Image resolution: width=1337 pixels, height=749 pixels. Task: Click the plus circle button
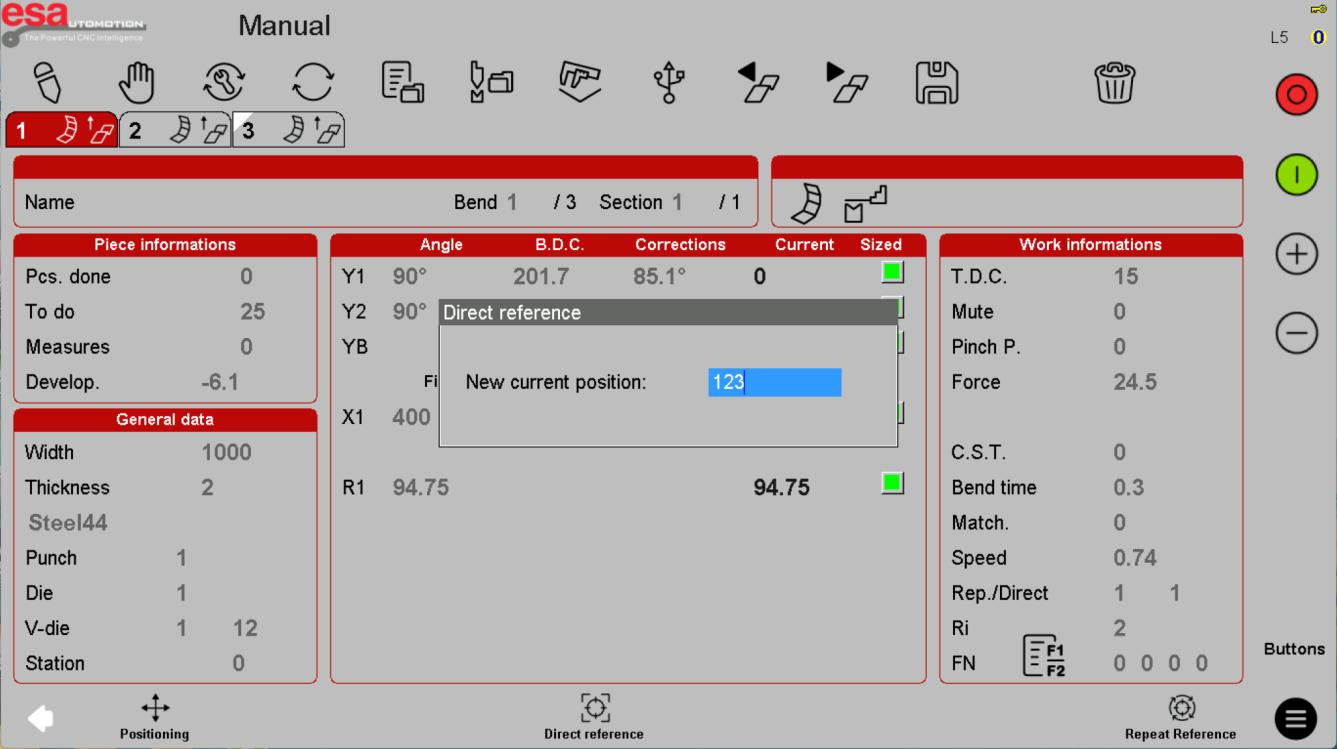[1296, 255]
